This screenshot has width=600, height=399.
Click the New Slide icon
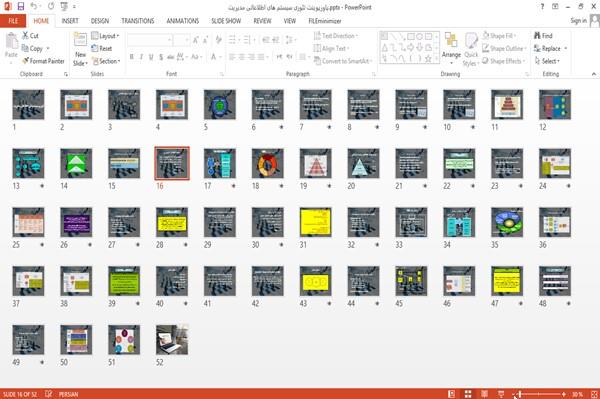[x=80, y=40]
